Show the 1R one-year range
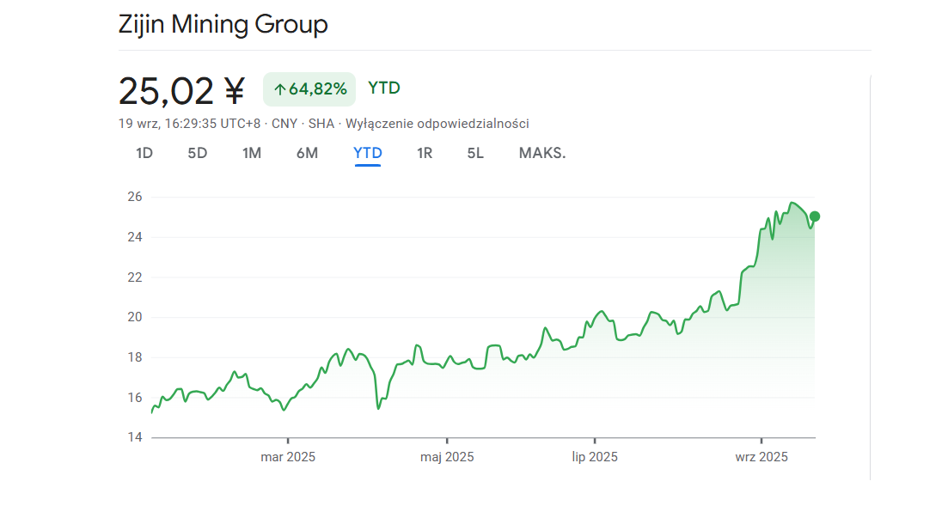Screen dimensions: 948x518 pyautogui.click(x=424, y=153)
